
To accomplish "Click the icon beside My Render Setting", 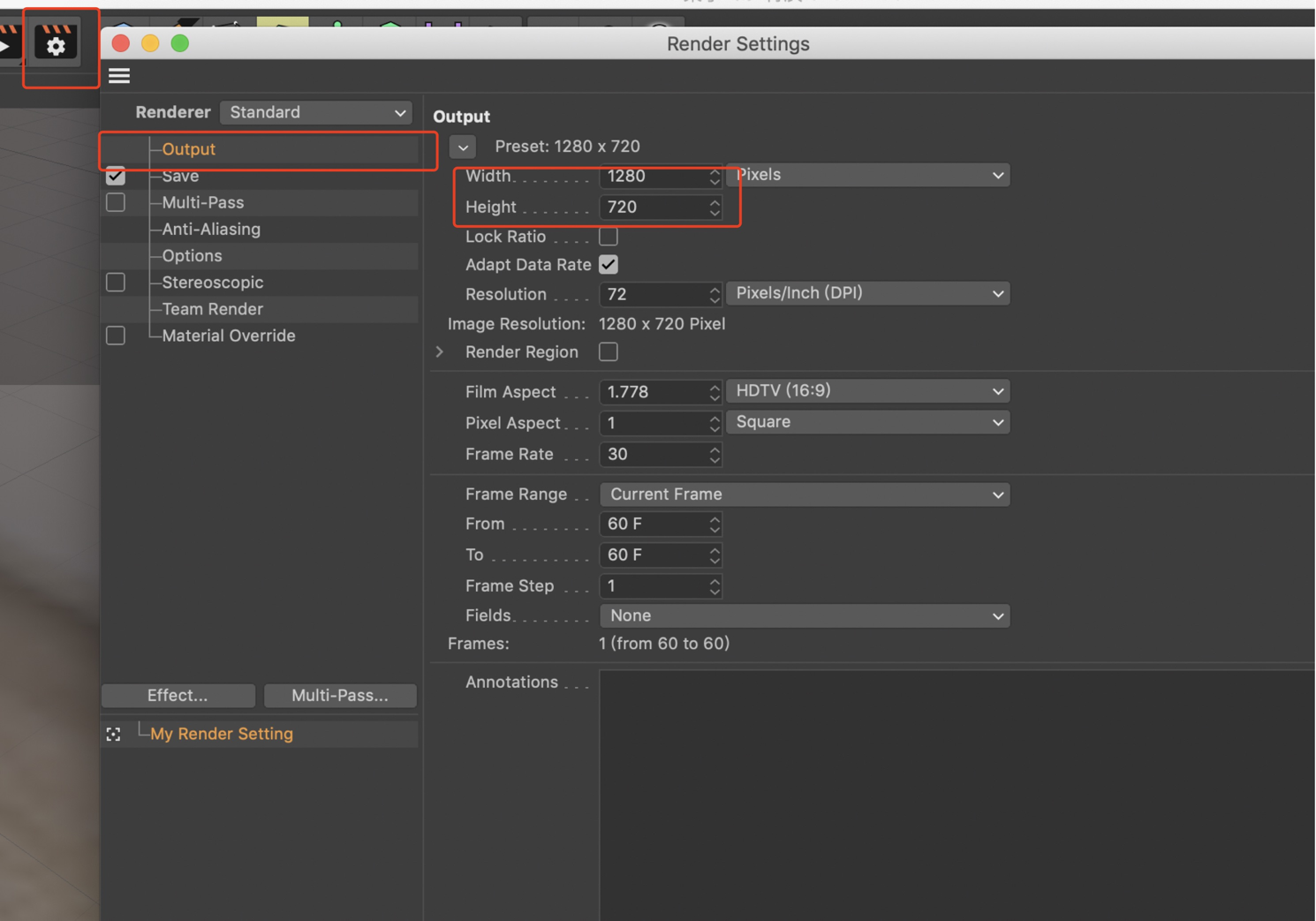I will click(114, 735).
